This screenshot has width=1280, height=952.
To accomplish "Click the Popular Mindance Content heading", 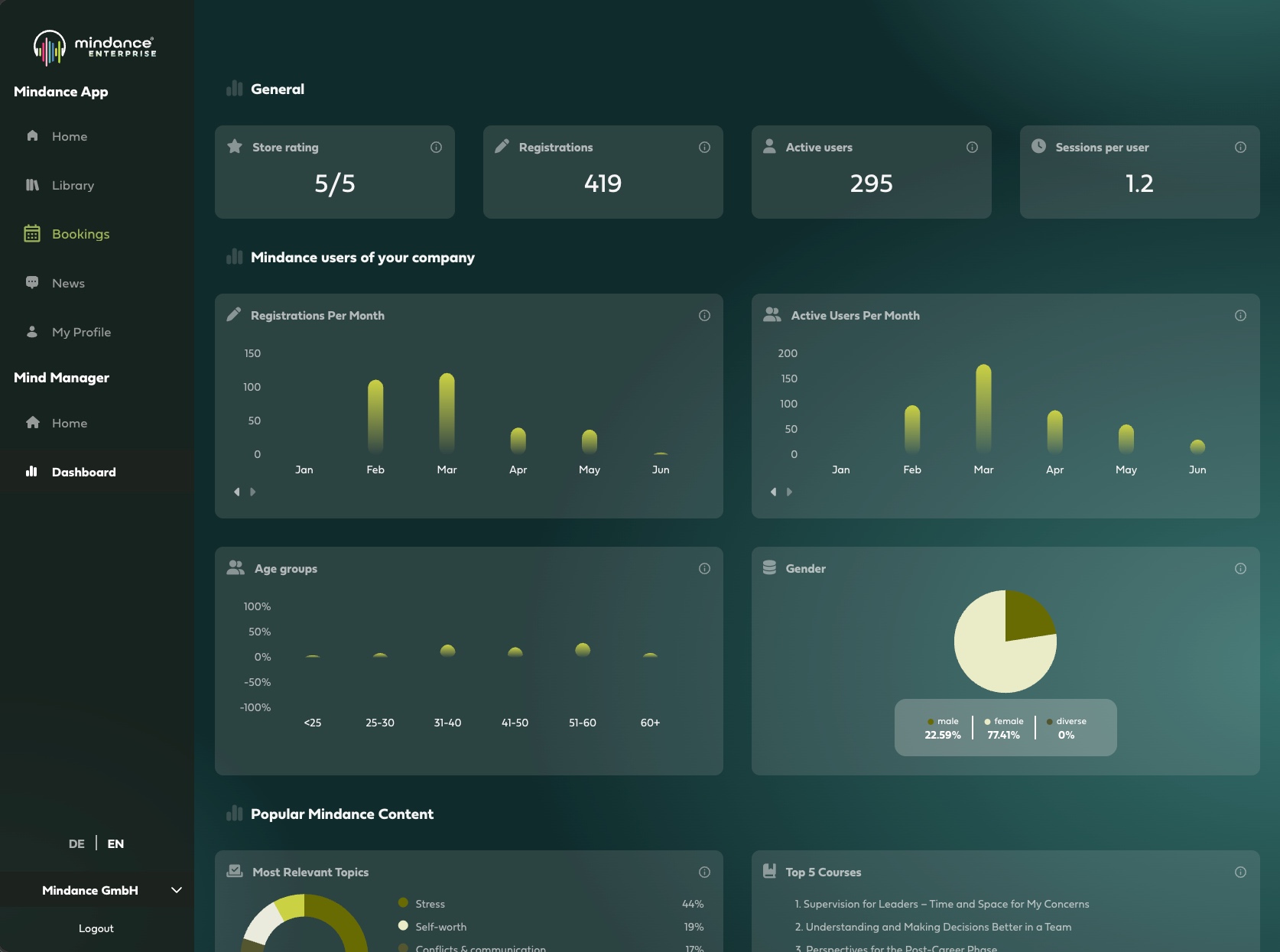I will [342, 814].
